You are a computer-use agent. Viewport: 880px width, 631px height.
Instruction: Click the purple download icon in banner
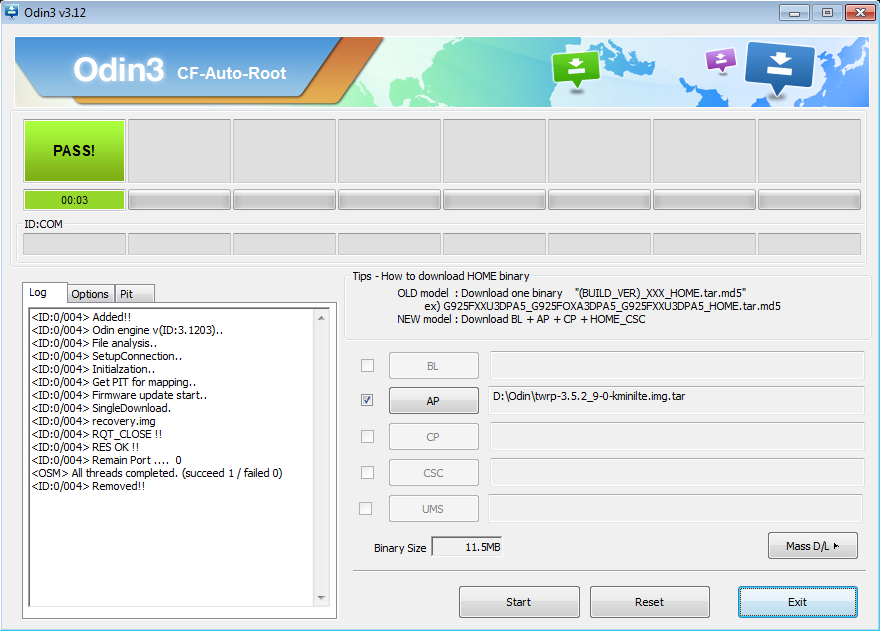click(720, 59)
